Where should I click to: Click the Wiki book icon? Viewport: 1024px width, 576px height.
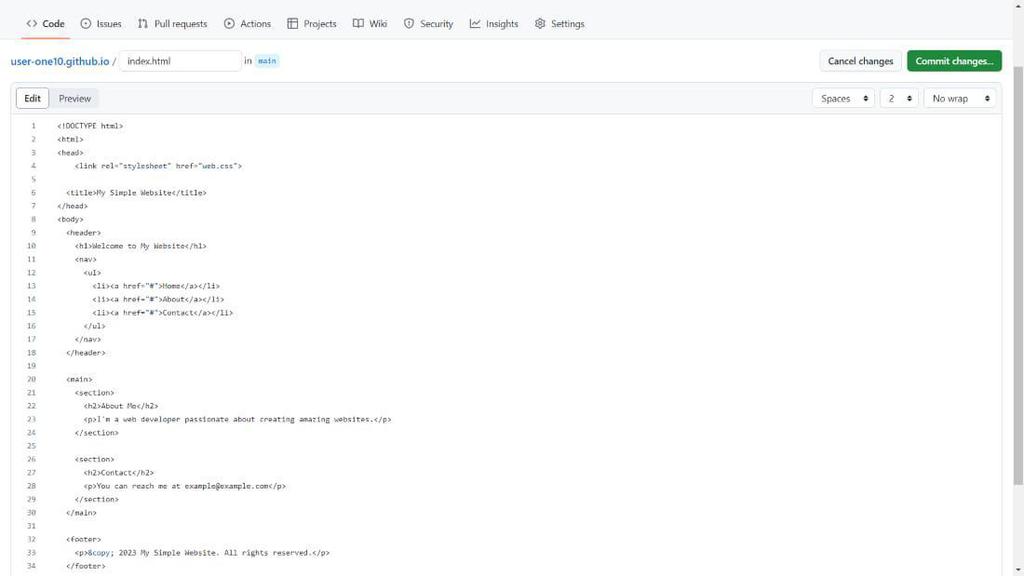(x=358, y=24)
